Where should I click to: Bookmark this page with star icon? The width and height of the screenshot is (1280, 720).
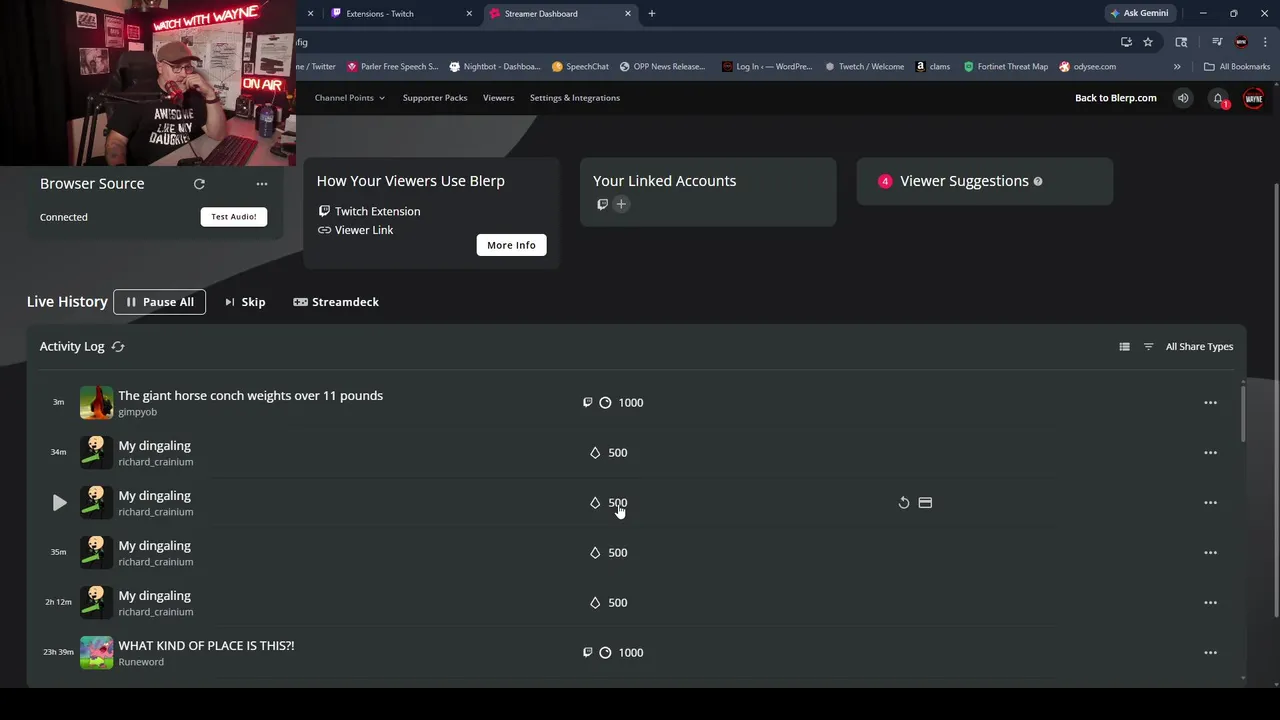[x=1148, y=42]
